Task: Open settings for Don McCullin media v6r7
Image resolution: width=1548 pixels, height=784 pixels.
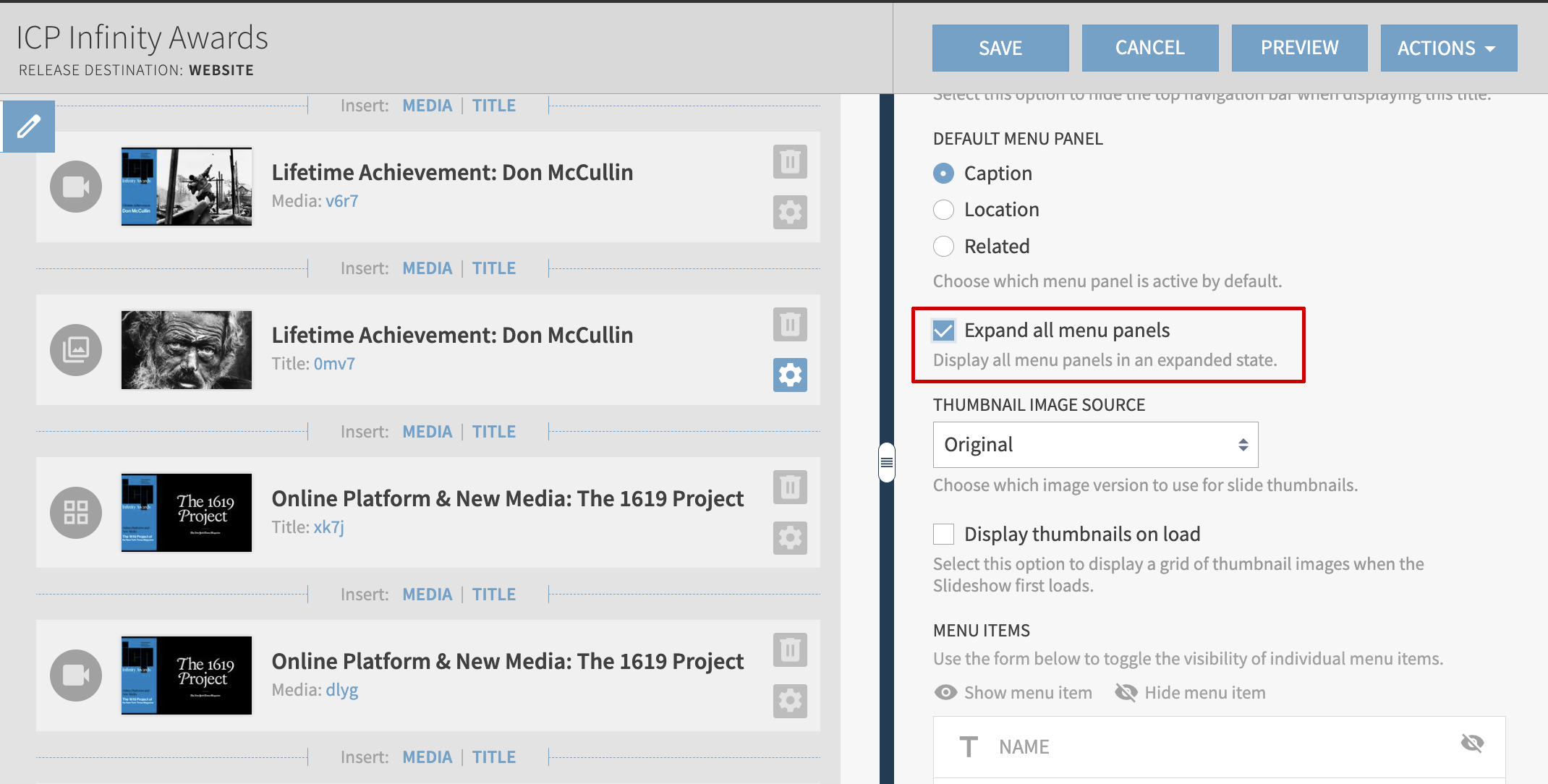Action: point(790,213)
